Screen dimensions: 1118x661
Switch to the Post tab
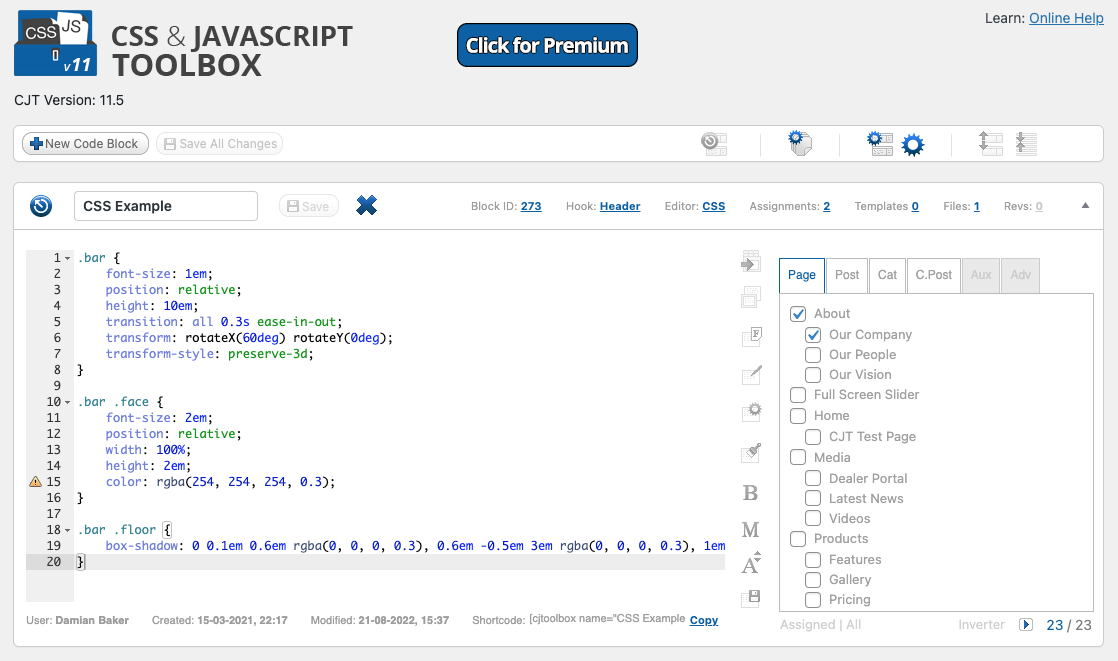pyautogui.click(x=847, y=275)
